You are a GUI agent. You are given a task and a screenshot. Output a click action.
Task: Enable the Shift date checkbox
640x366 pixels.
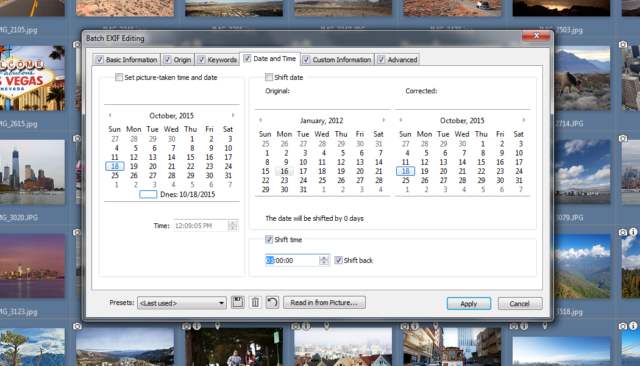click(x=269, y=77)
